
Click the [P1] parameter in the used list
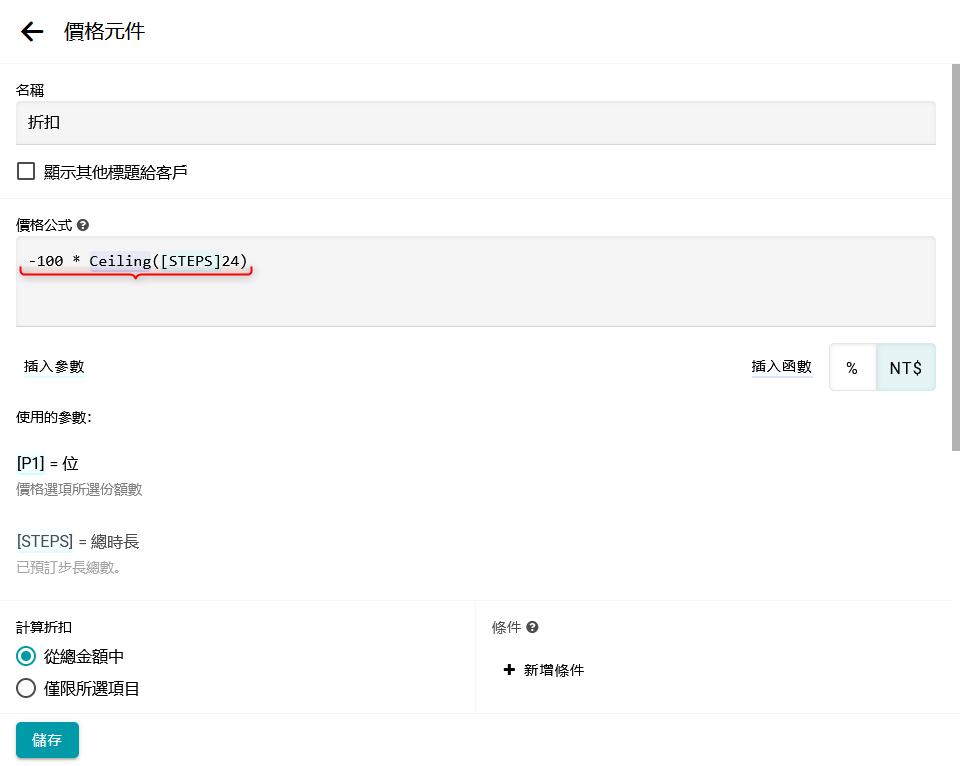pos(30,464)
